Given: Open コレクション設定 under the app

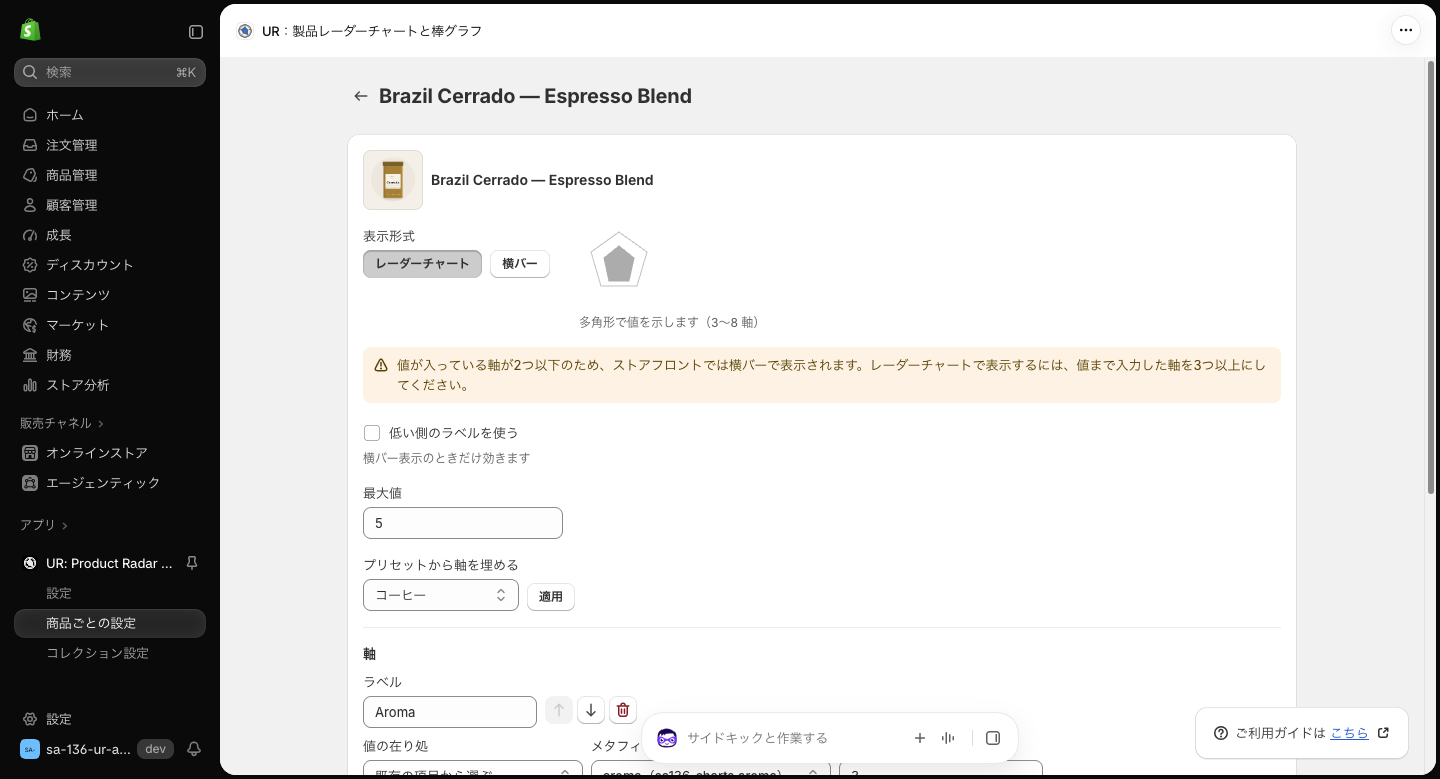Looking at the screenshot, I should point(110,653).
